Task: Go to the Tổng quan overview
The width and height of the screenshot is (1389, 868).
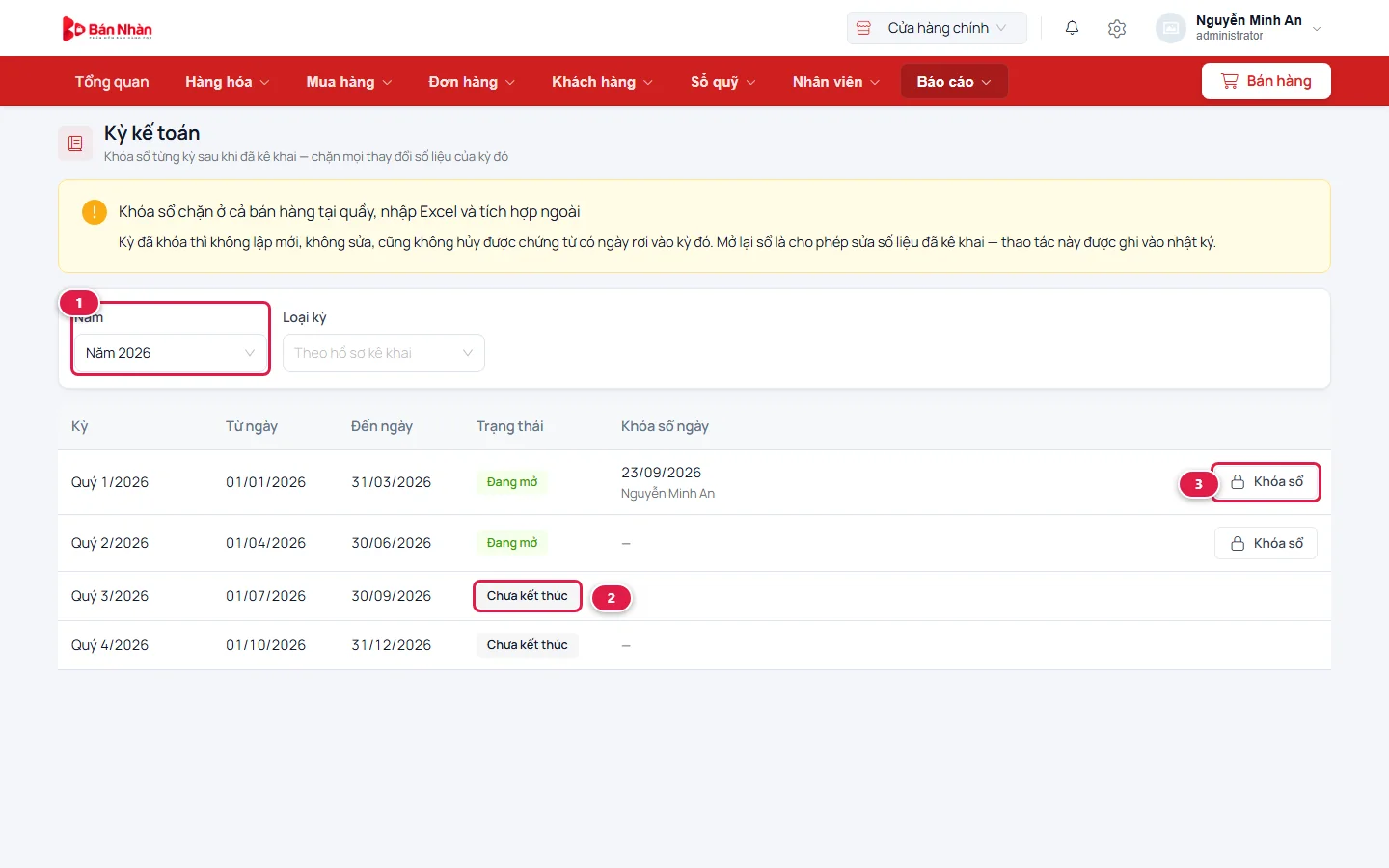Action: click(x=112, y=82)
